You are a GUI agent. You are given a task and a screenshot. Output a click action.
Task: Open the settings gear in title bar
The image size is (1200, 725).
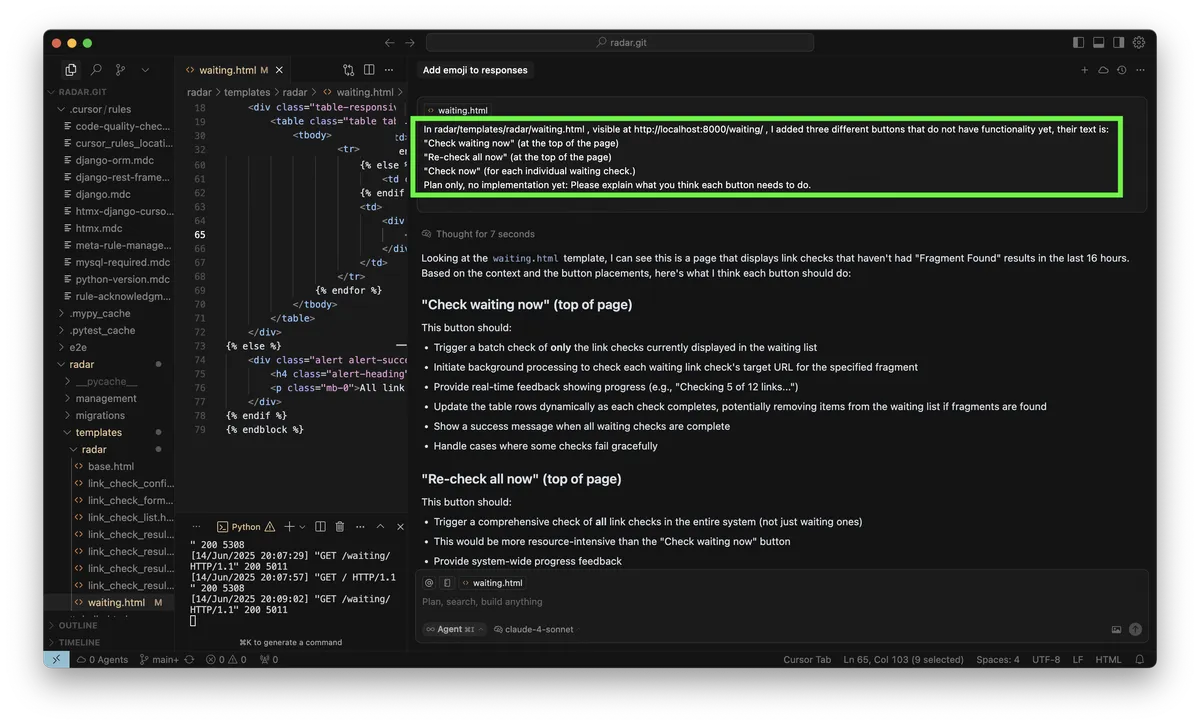pos(1139,42)
